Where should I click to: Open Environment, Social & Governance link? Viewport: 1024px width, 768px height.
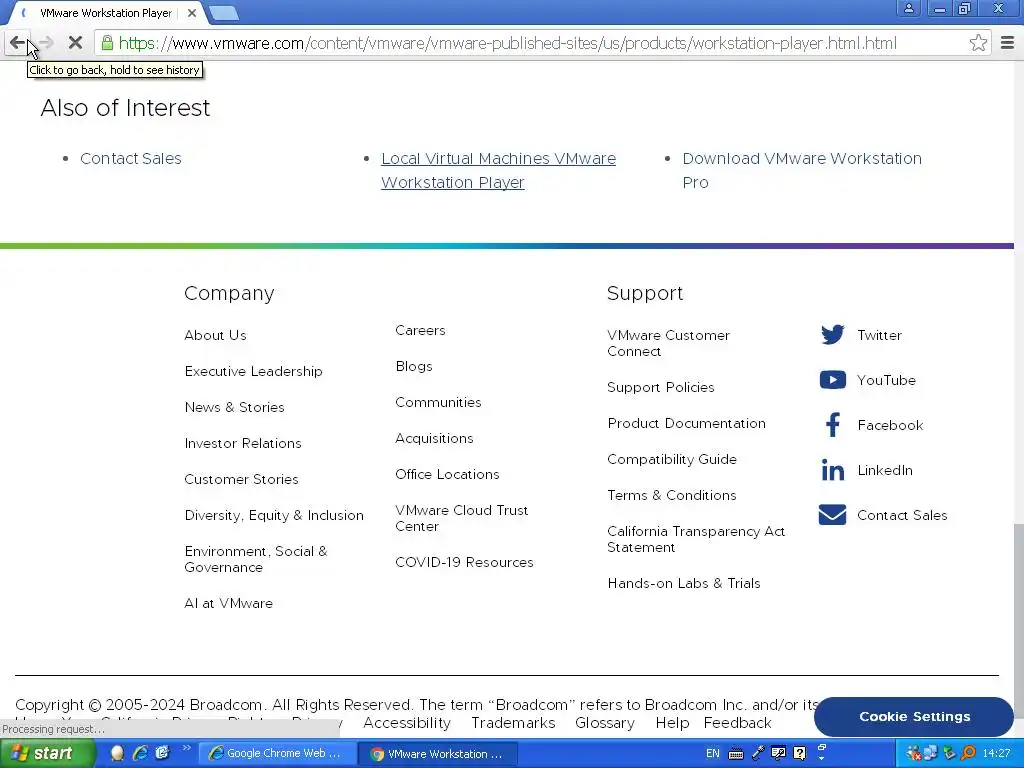(x=256, y=559)
